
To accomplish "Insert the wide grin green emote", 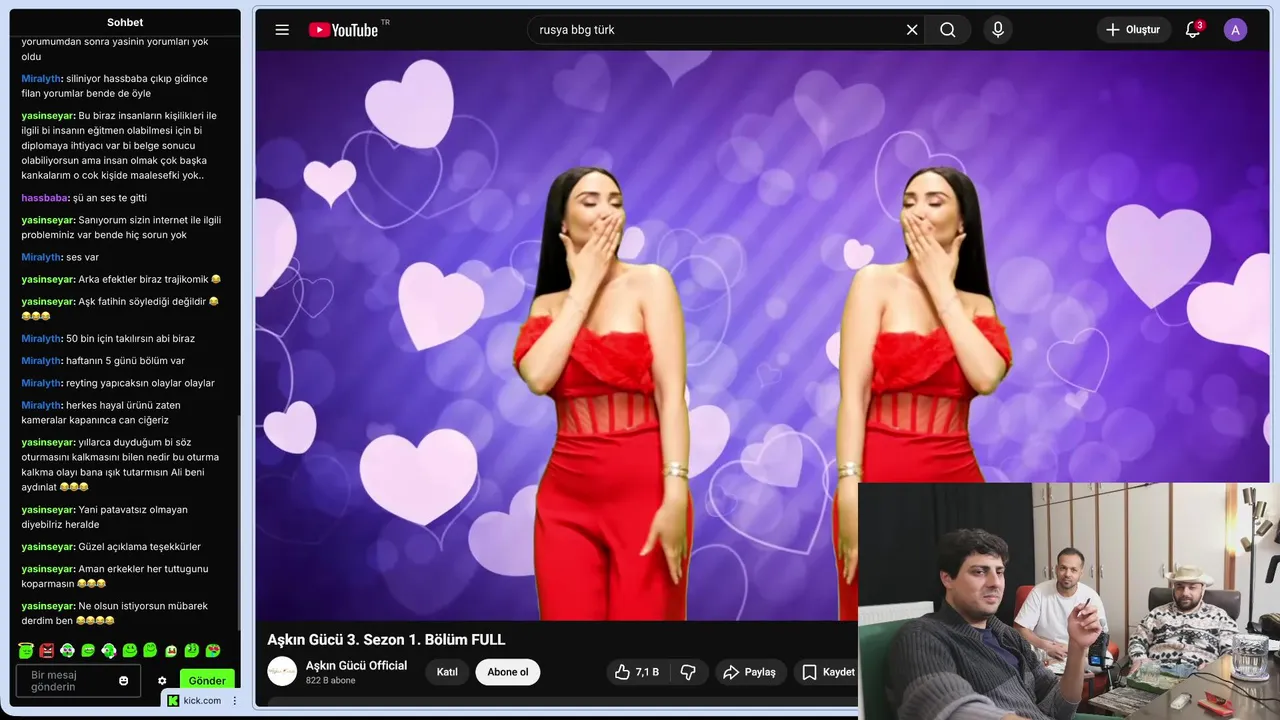I will [x=88, y=651].
